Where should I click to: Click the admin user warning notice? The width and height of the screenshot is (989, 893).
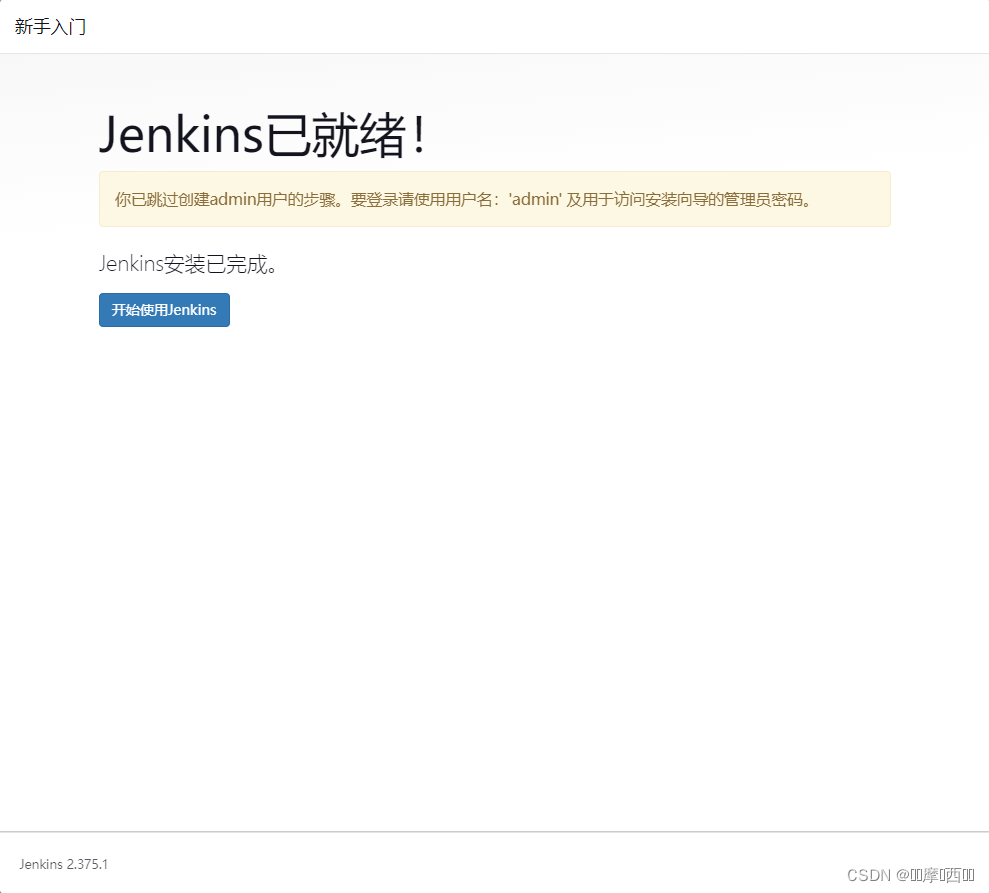pos(494,199)
